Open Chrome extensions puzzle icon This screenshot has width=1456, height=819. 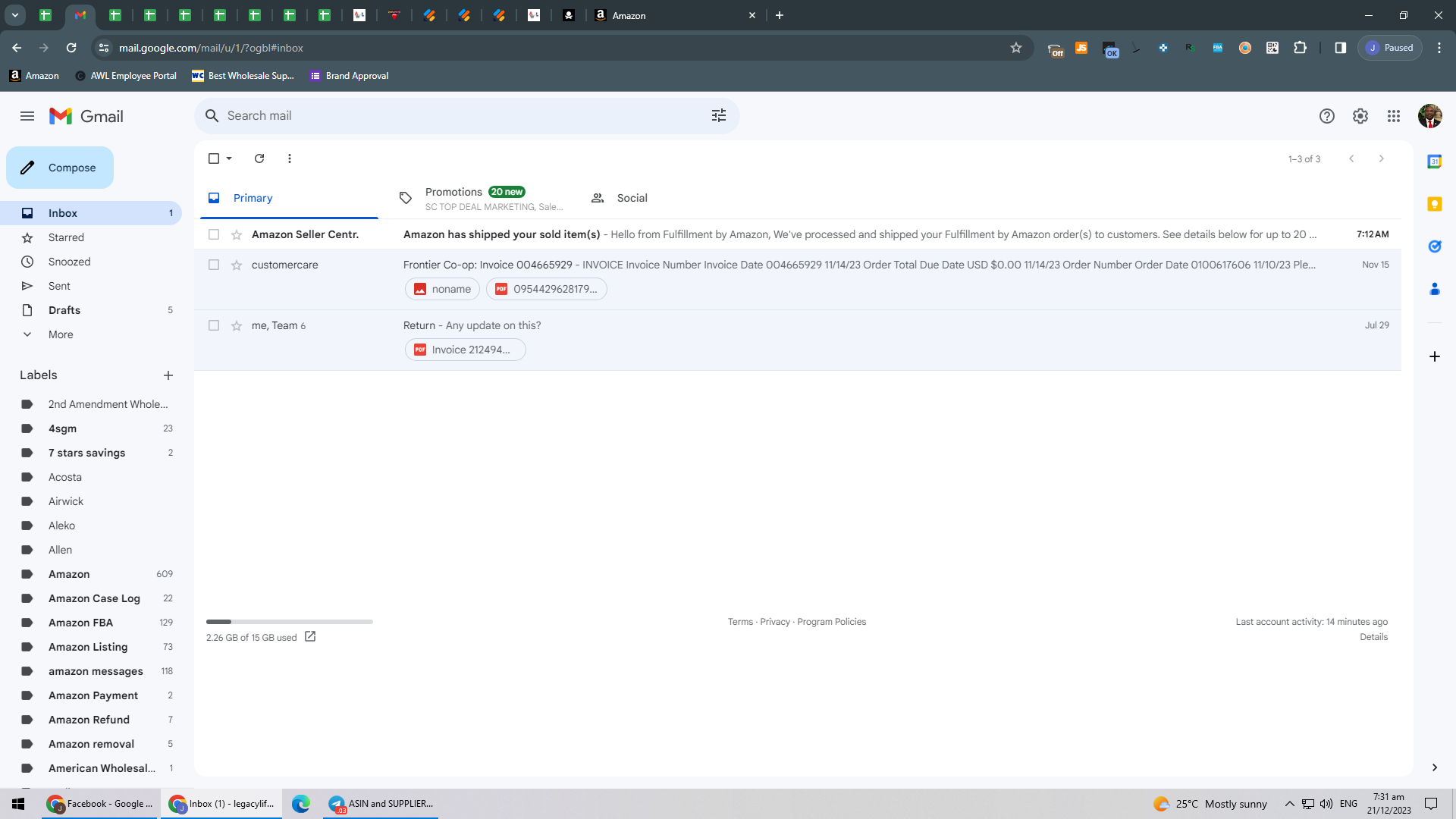1300,48
